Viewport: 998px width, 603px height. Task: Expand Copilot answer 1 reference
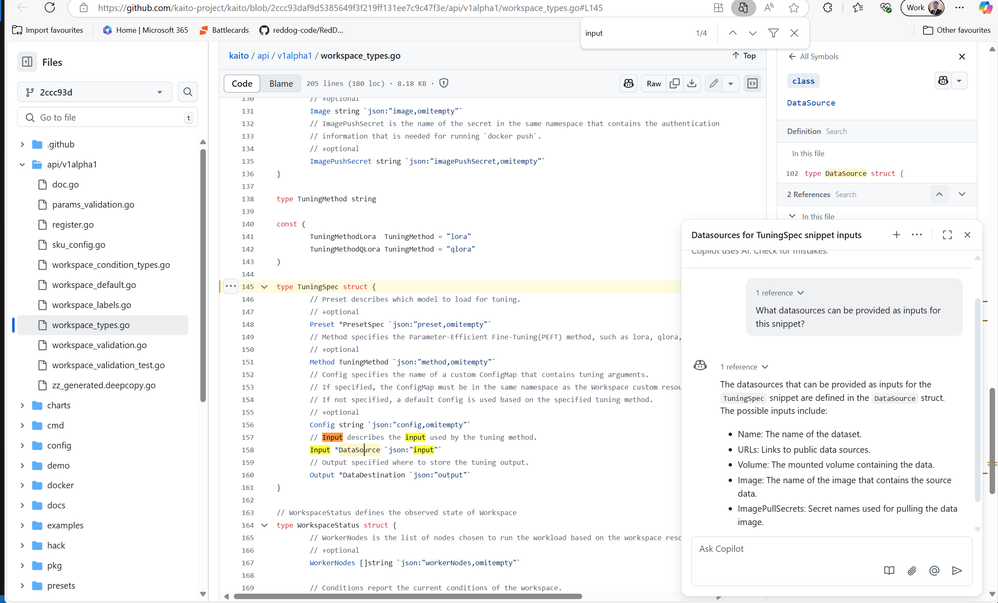pos(744,367)
